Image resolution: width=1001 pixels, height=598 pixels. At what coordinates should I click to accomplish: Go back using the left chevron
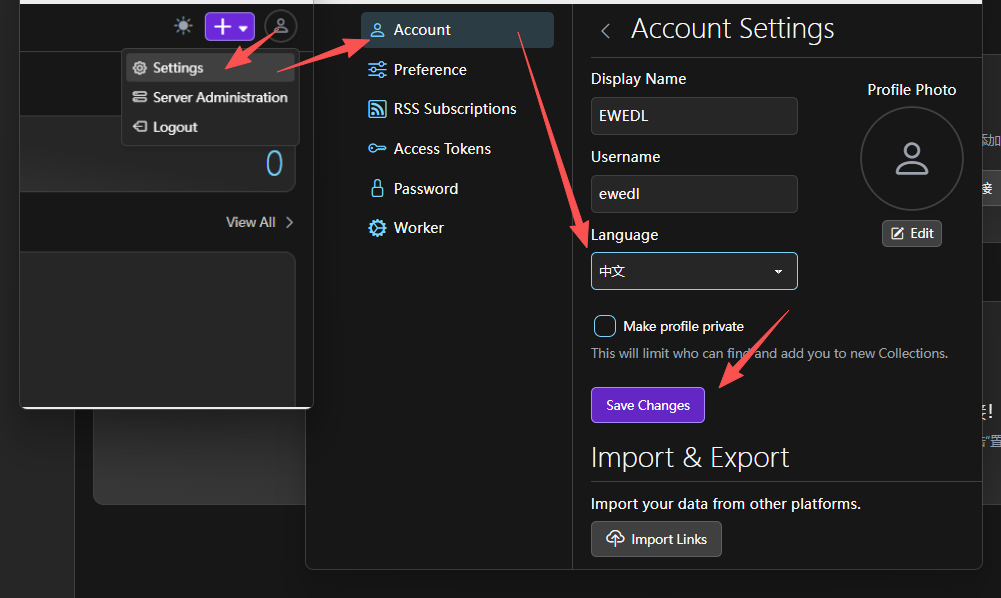click(x=605, y=31)
